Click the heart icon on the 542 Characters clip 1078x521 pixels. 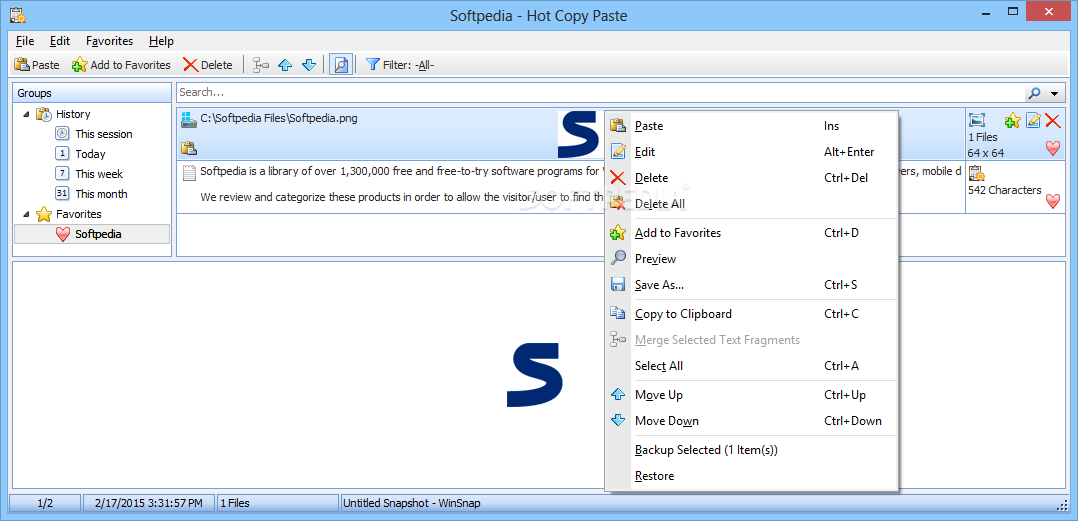point(1053,201)
